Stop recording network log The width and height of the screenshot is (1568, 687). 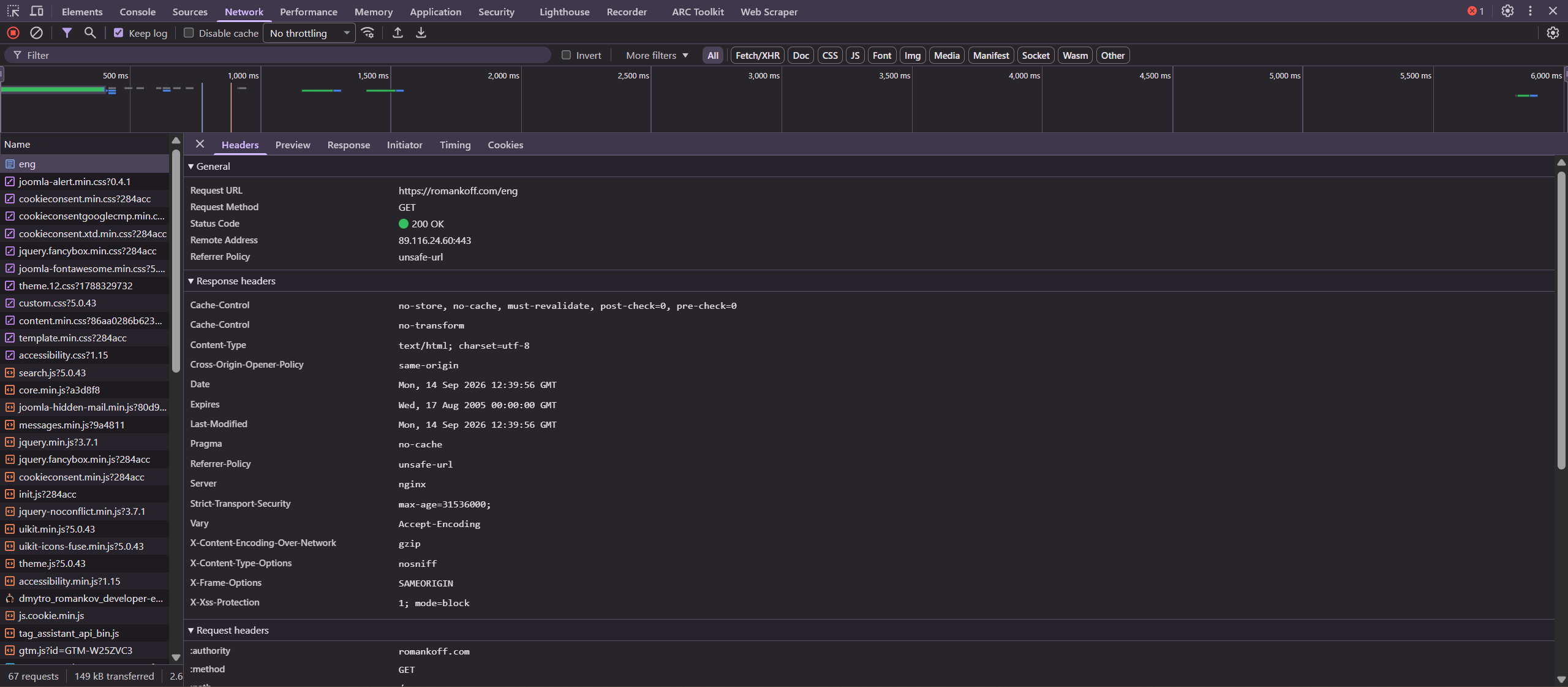[x=13, y=33]
